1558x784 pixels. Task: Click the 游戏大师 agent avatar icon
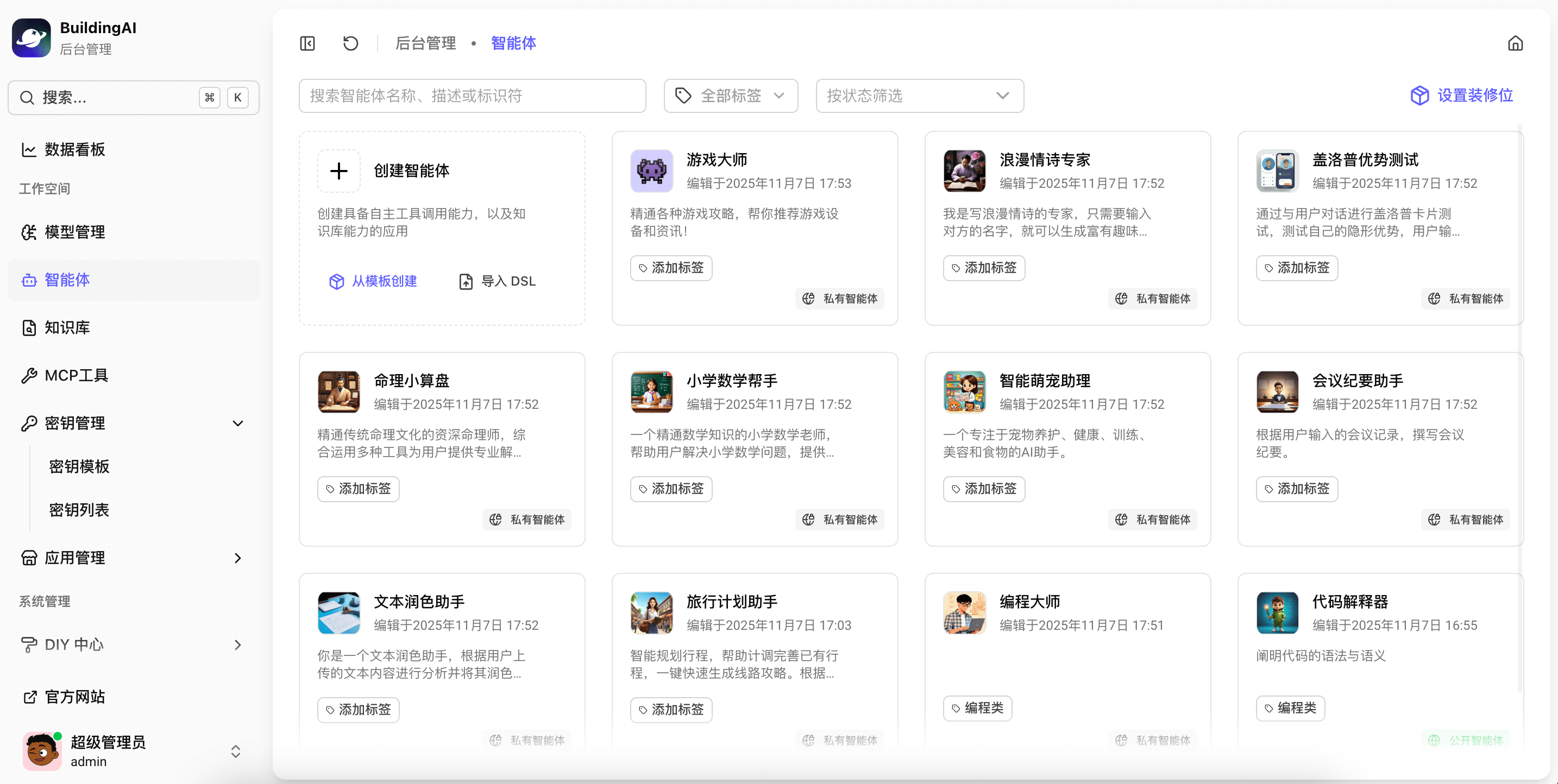(651, 171)
